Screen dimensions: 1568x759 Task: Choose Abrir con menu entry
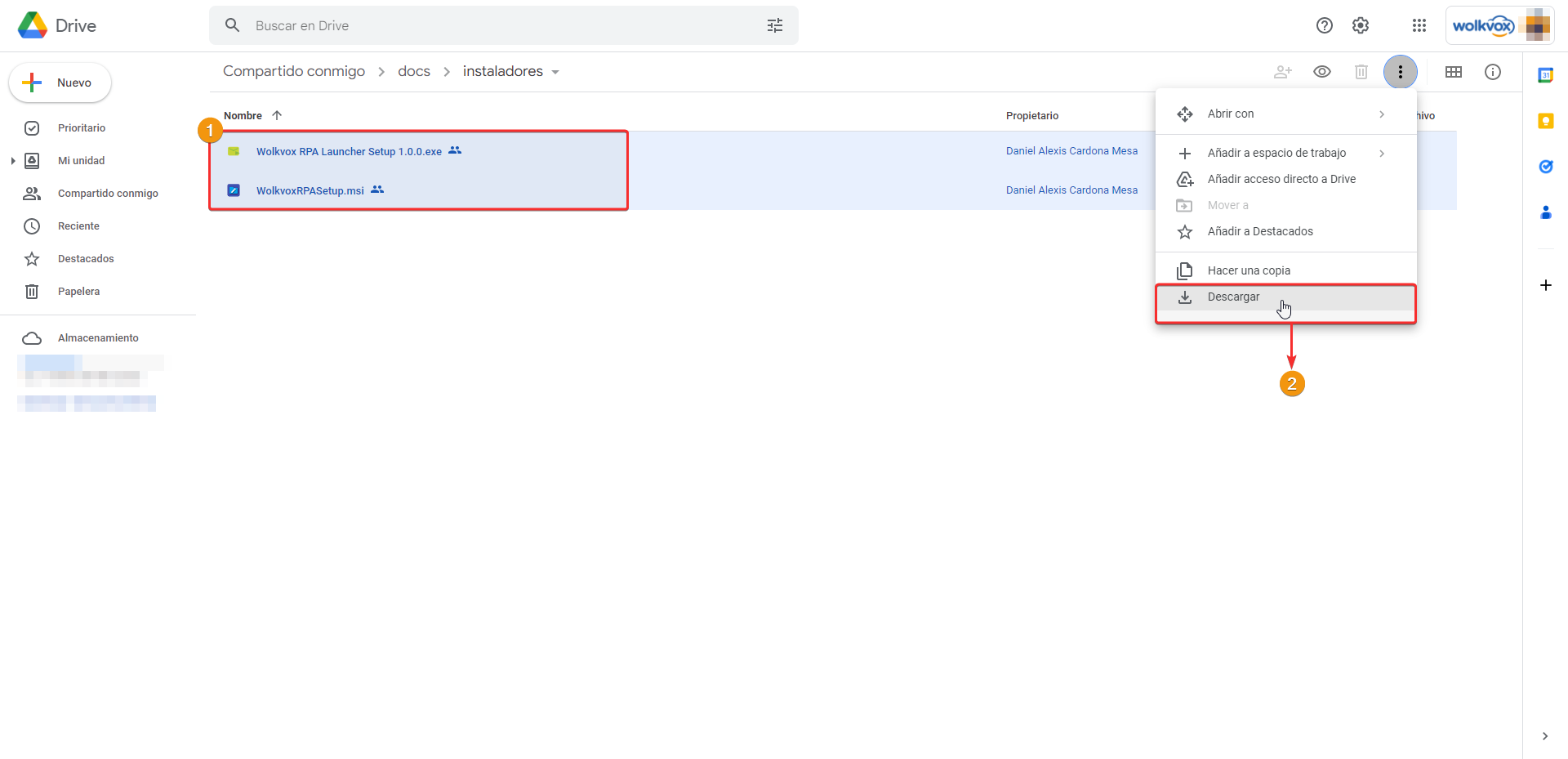point(1286,114)
